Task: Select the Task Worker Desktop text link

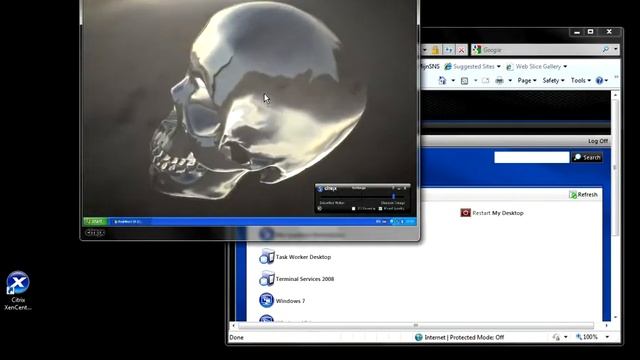Action: 303,257
